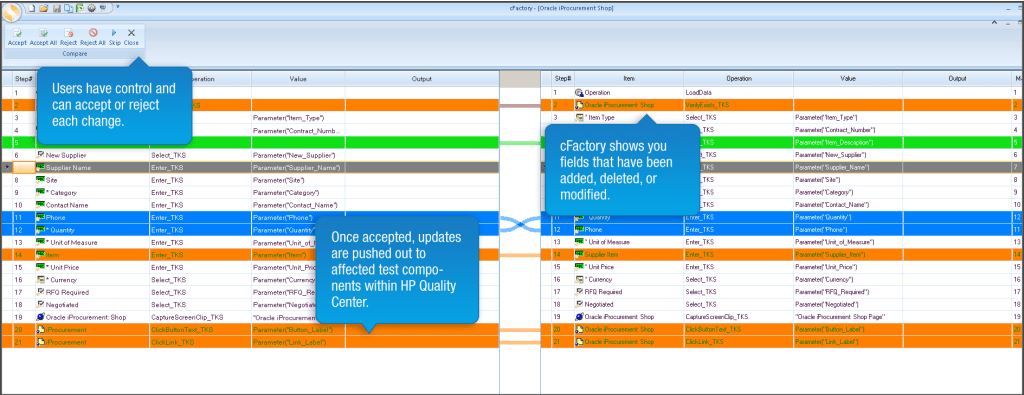Click the Supplier Name field icon in left pane
The width and height of the screenshot is (1024, 395).
40,167
